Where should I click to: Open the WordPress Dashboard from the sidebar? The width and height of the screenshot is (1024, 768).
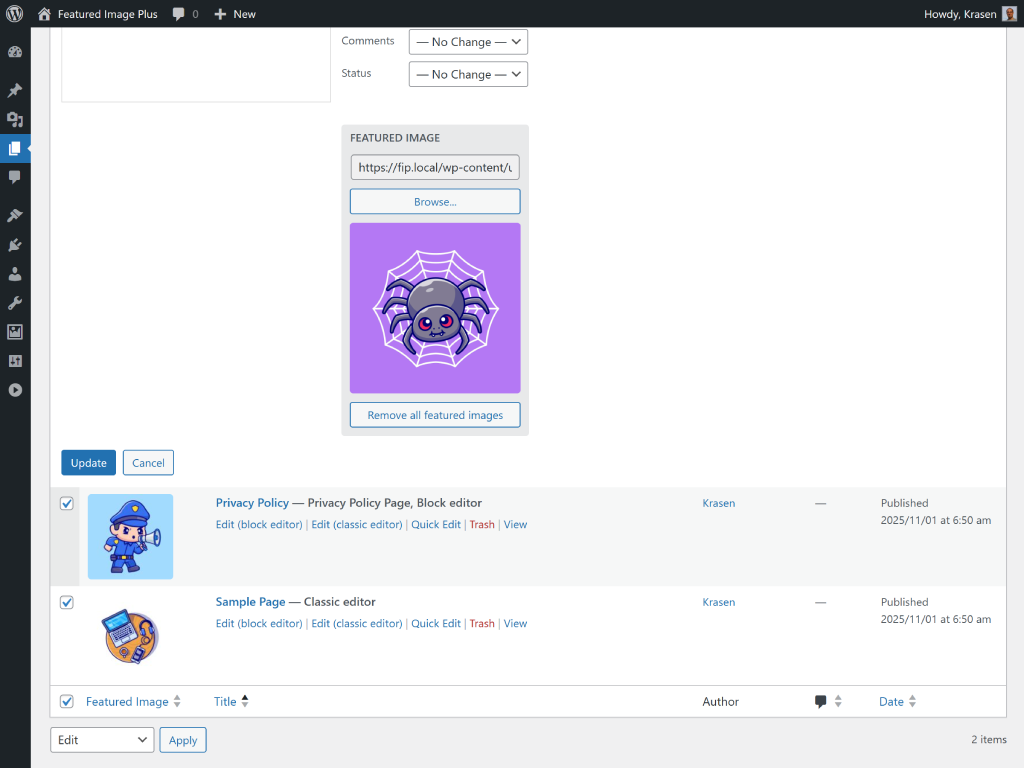click(15, 50)
